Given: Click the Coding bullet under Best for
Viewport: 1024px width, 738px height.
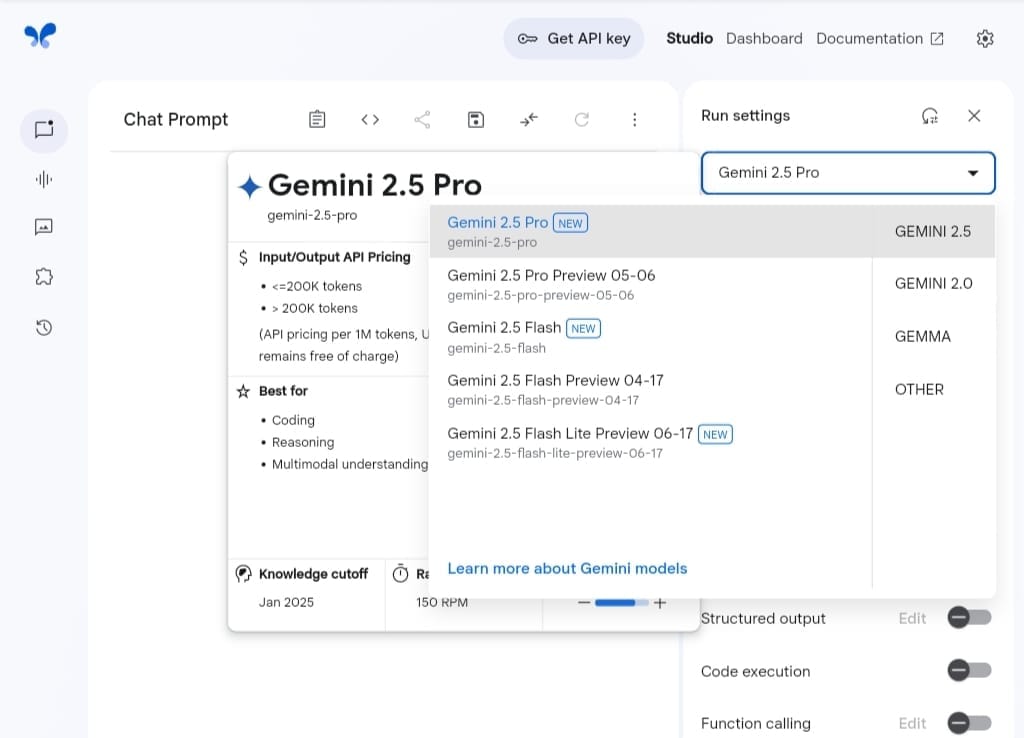Looking at the screenshot, I should coord(293,420).
